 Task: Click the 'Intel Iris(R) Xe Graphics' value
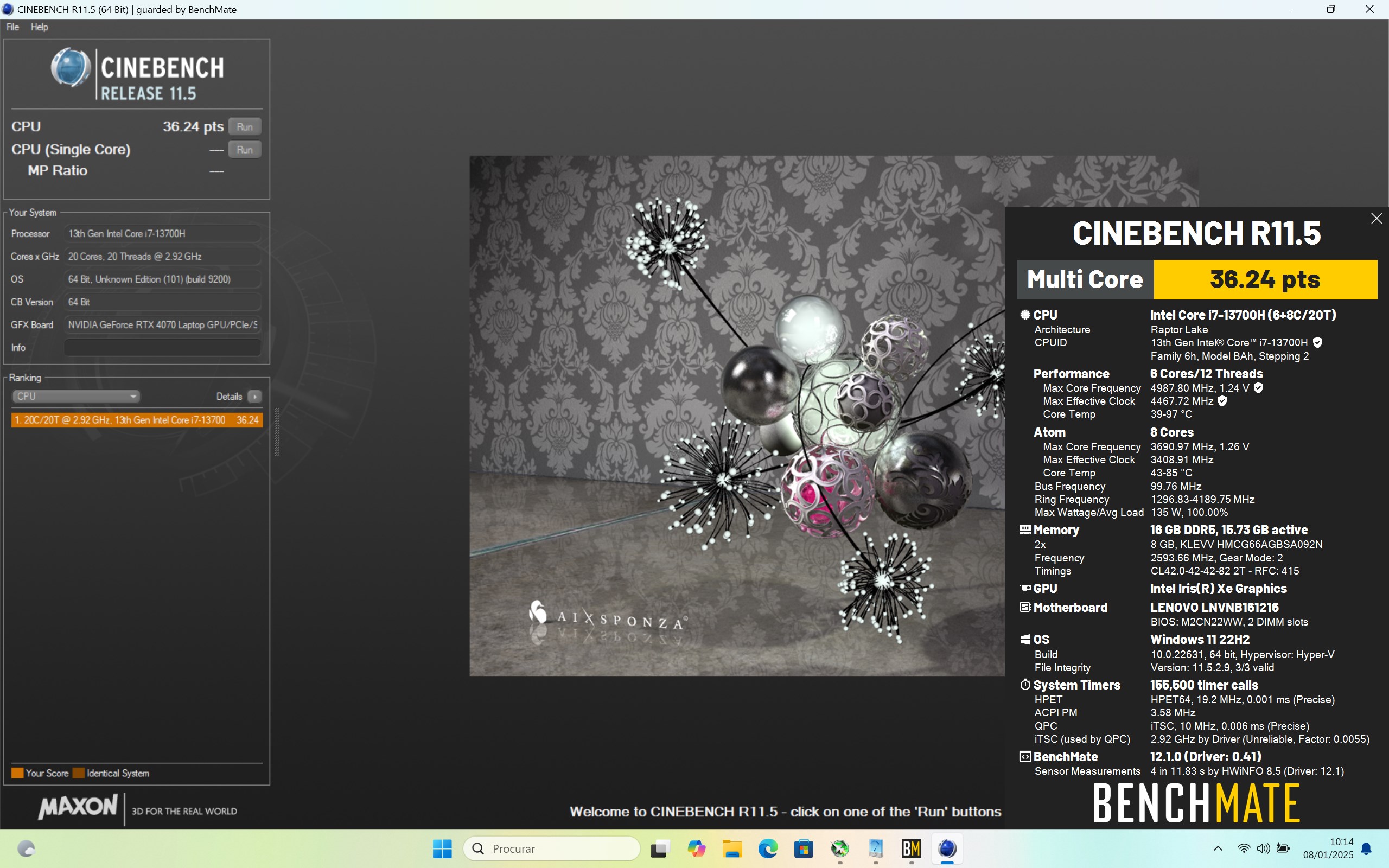click(1218, 589)
